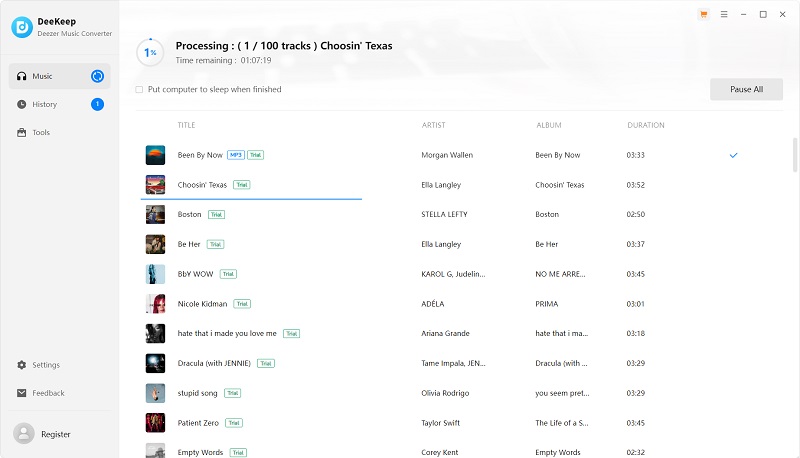Click artist 'STELLA LEFTY'
This screenshot has height=458, width=800.
(444, 215)
